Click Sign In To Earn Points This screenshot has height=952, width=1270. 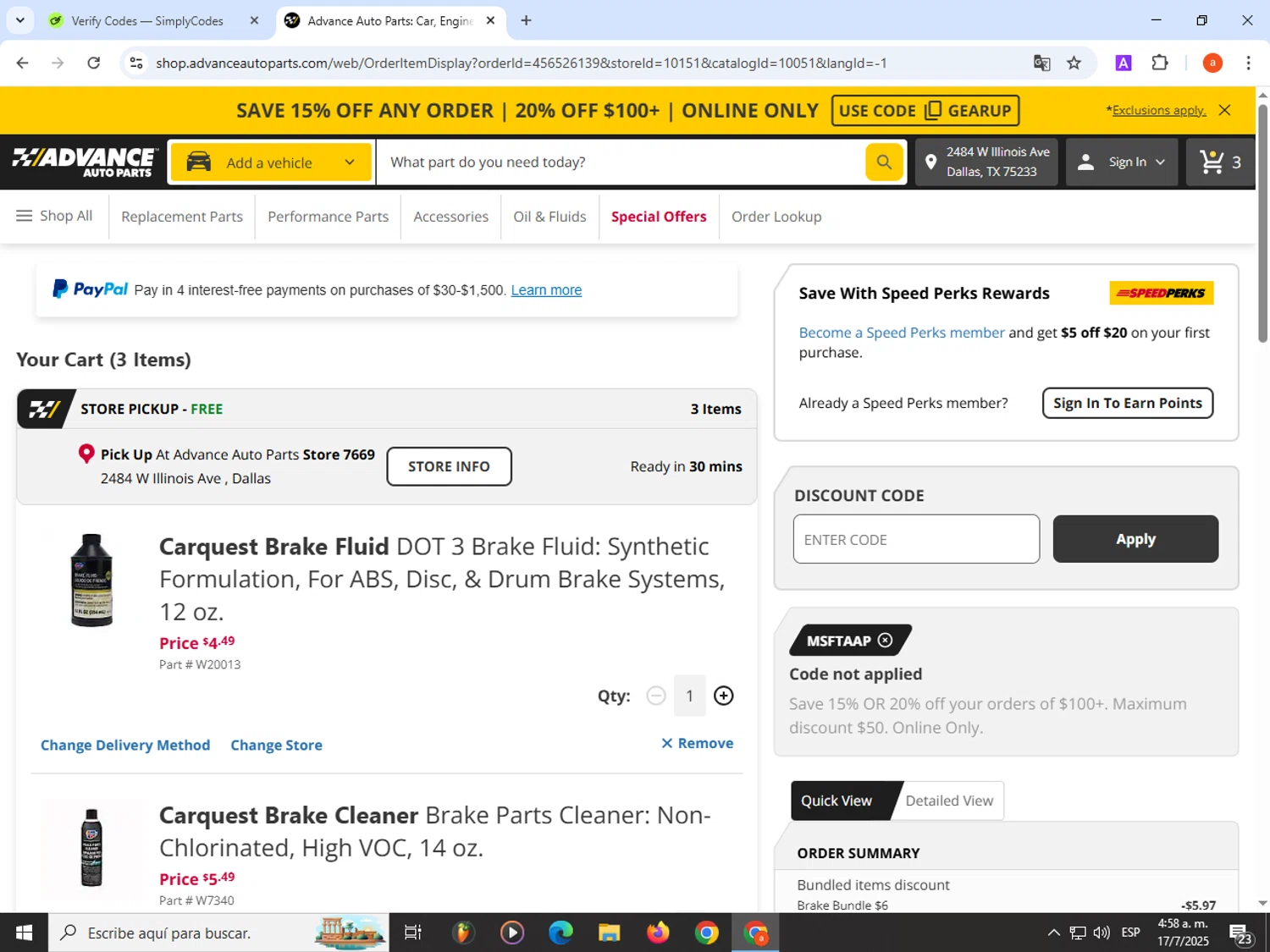(1128, 403)
